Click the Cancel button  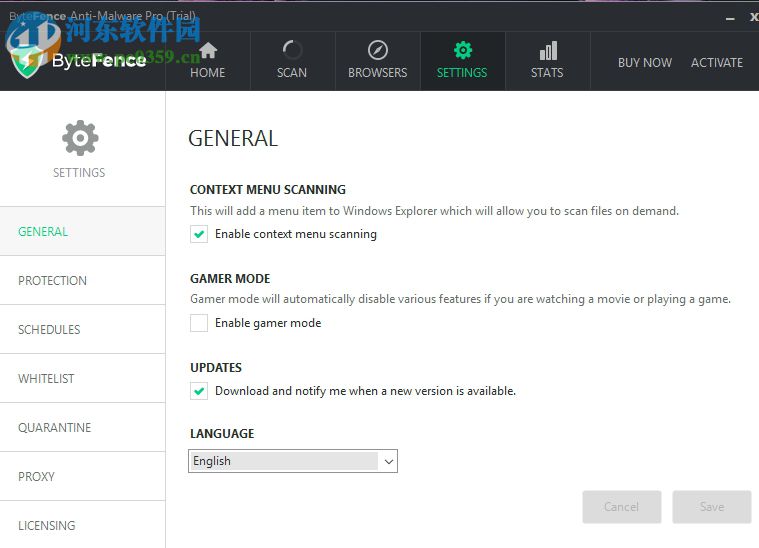click(622, 507)
